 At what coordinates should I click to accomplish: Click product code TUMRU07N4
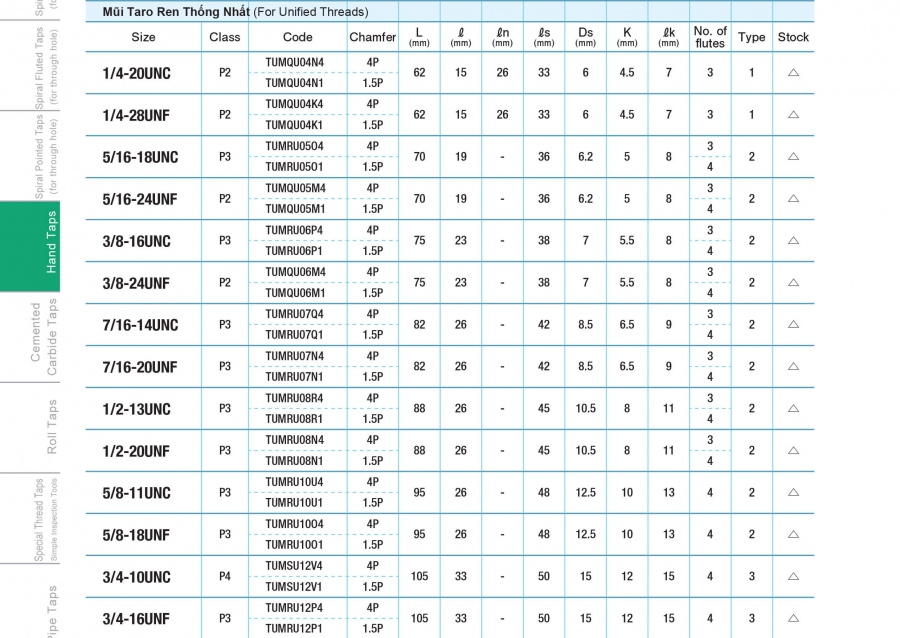coord(294,356)
